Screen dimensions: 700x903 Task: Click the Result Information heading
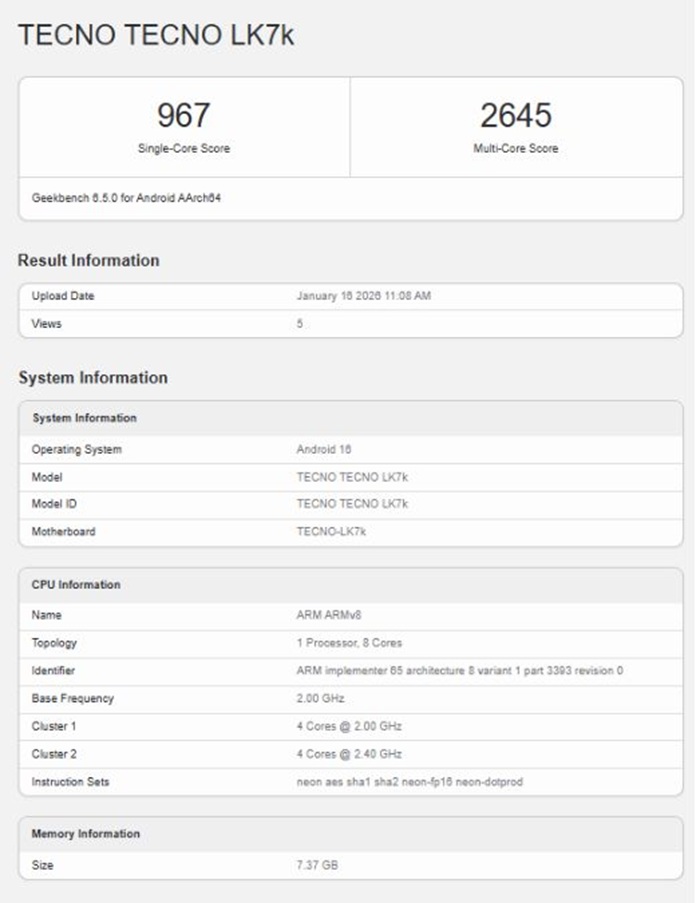tap(88, 260)
